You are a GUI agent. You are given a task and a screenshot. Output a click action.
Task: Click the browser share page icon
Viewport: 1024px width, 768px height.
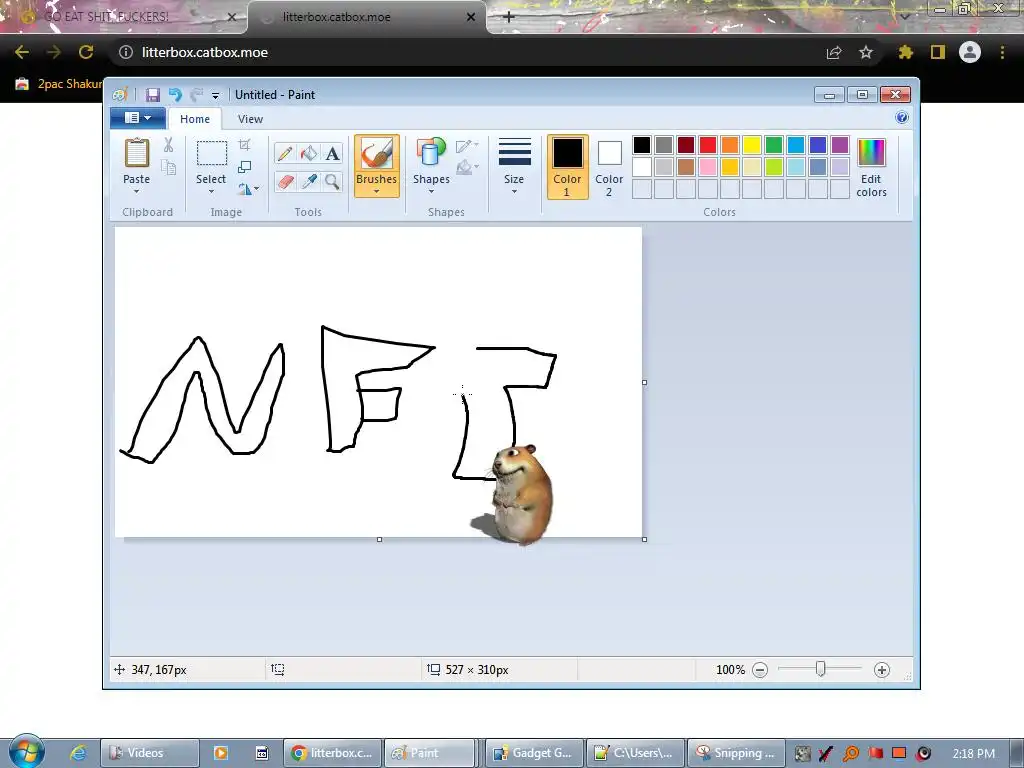(x=834, y=52)
